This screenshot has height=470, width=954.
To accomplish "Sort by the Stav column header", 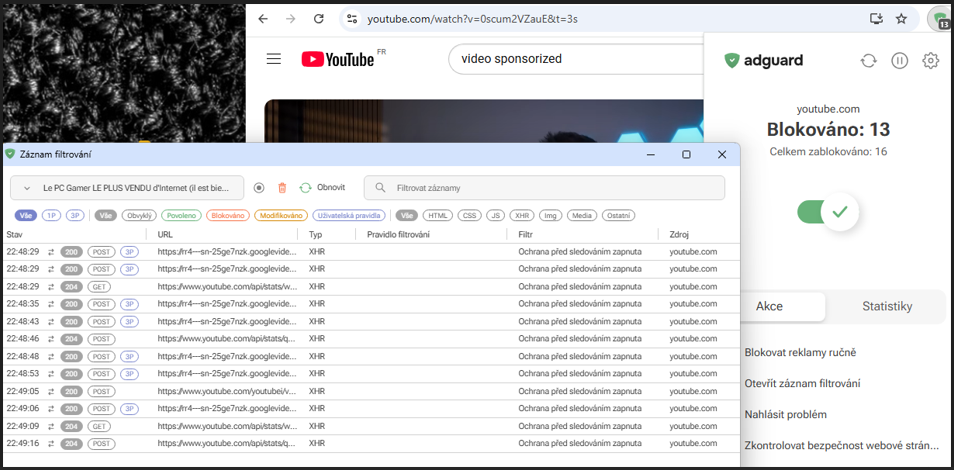I will point(15,234).
